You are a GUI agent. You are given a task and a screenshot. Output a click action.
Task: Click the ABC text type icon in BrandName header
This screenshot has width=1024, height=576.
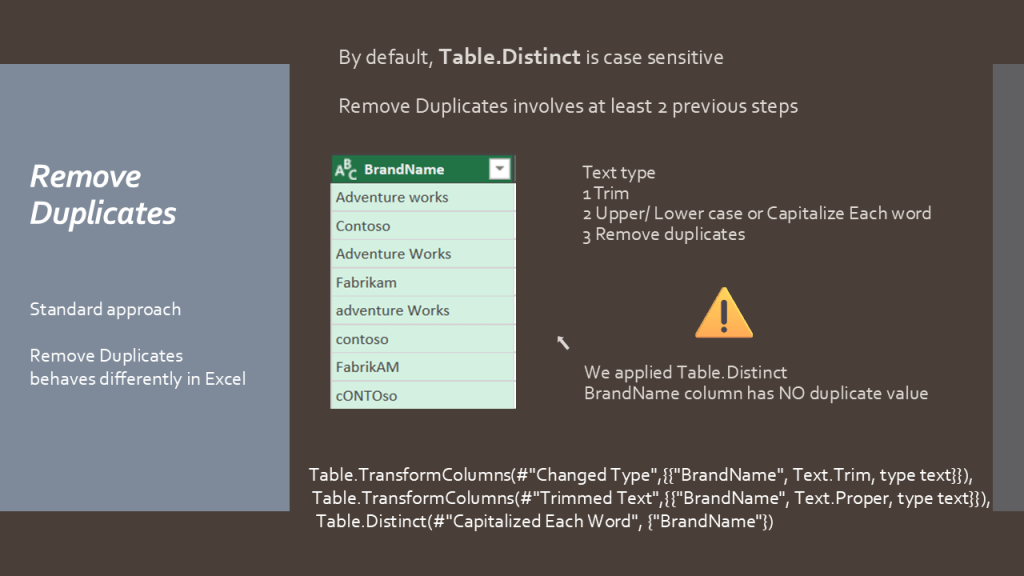[x=346, y=170]
